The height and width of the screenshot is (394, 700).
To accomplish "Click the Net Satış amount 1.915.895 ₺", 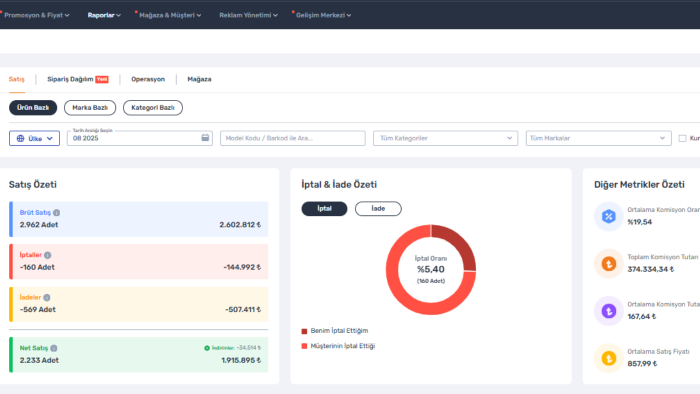I will coord(241,361).
